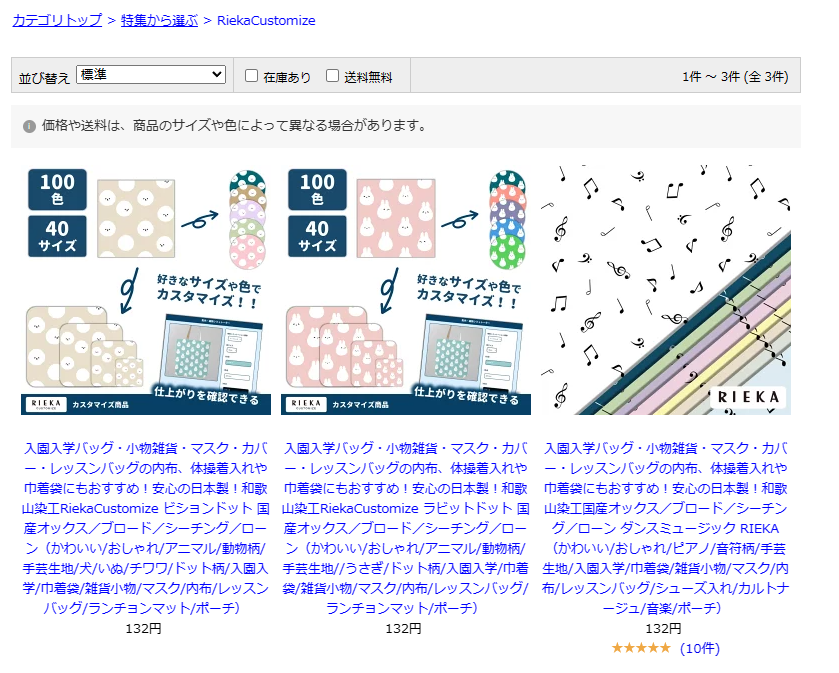Open the カテゴリトップ breadcrumb link
Image resolution: width=839 pixels, height=673 pixels.
click(57, 20)
